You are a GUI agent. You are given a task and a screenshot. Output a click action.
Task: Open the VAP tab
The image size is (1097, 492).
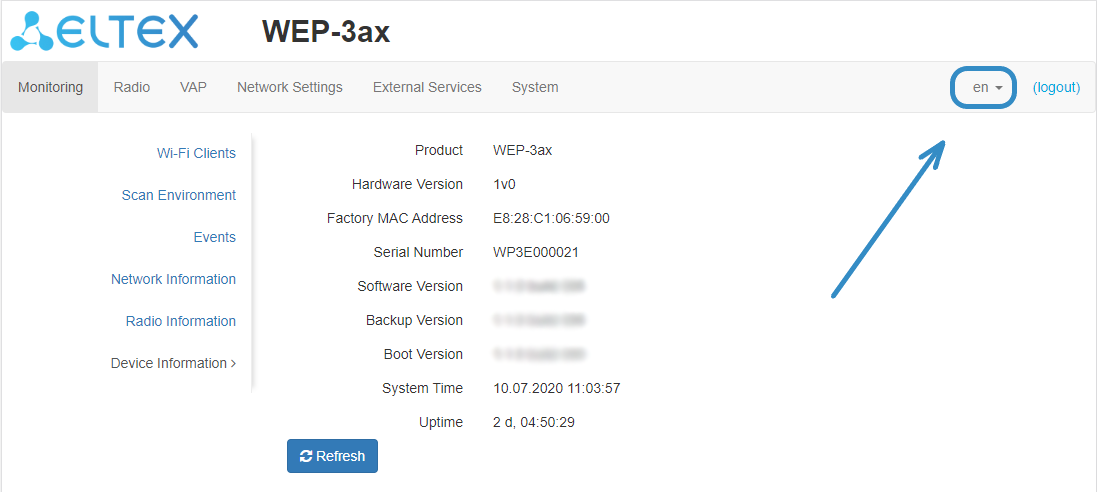[x=193, y=87]
